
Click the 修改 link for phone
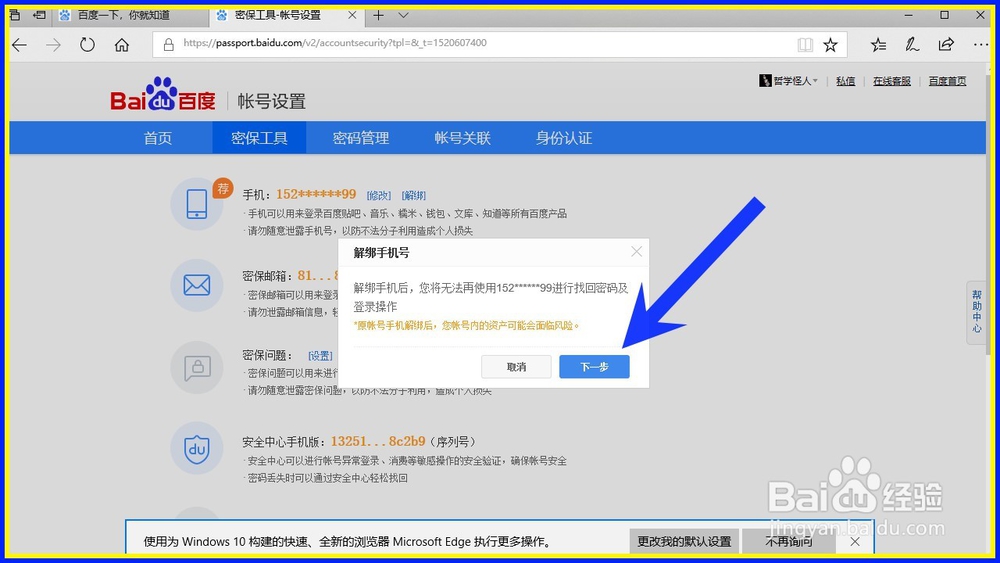click(x=379, y=195)
